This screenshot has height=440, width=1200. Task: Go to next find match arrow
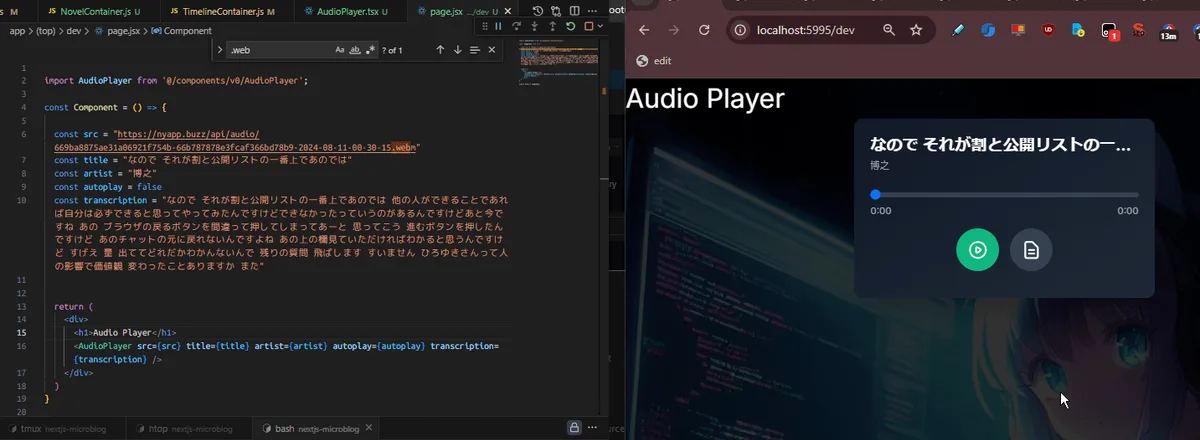click(x=457, y=50)
